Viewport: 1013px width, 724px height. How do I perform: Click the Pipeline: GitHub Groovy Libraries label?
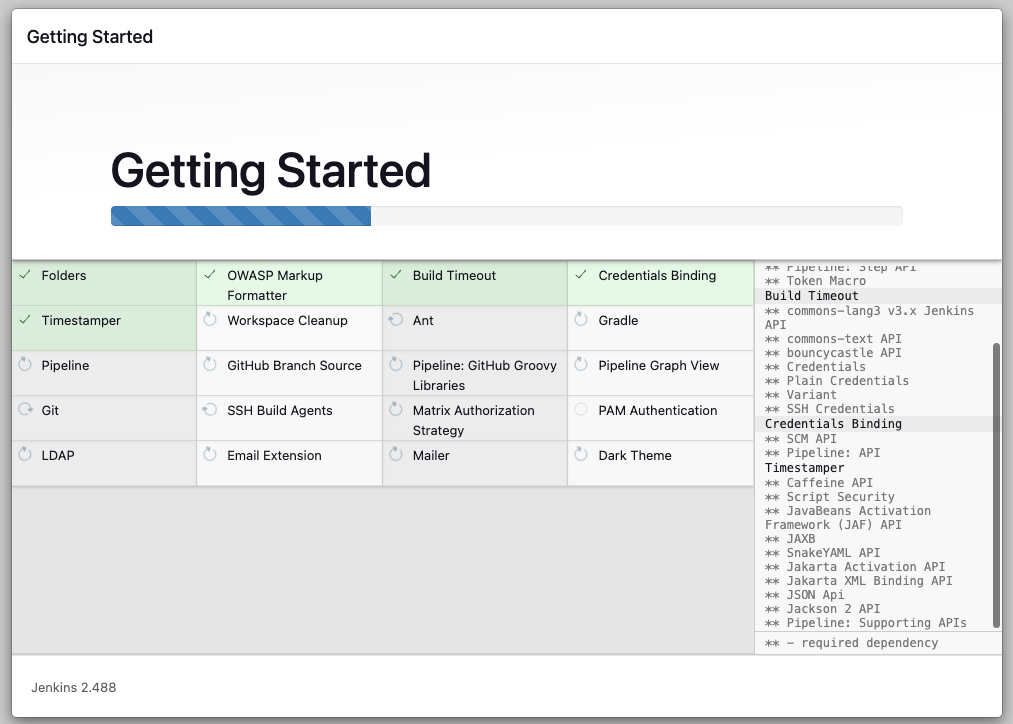pyautogui.click(x=485, y=375)
